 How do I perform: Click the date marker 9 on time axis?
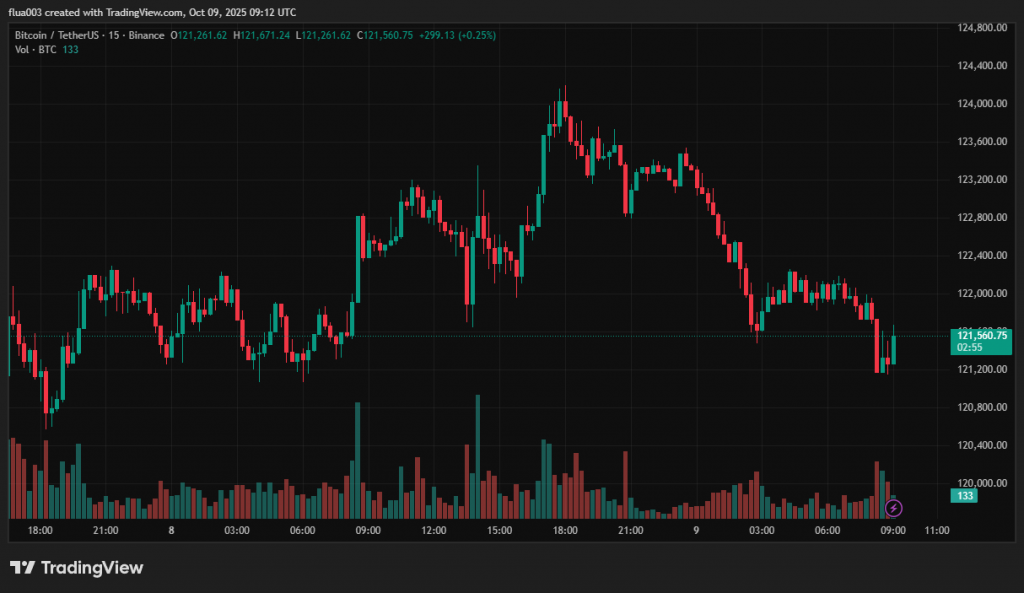(x=695, y=530)
